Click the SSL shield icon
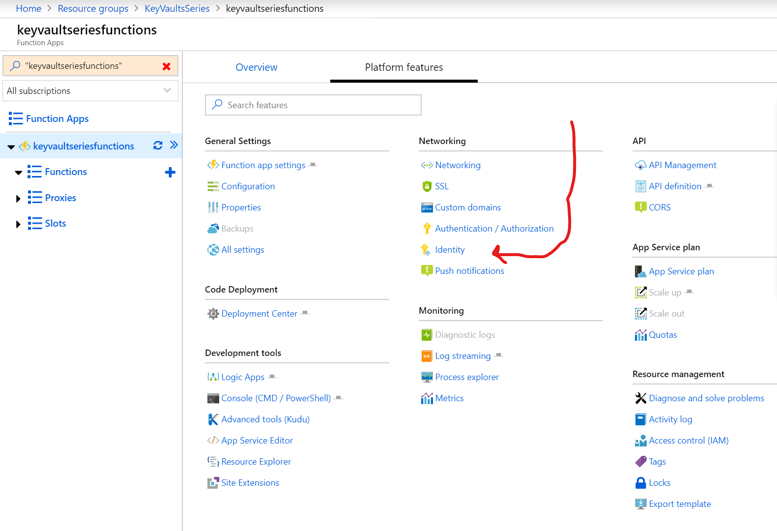 pyautogui.click(x=427, y=186)
